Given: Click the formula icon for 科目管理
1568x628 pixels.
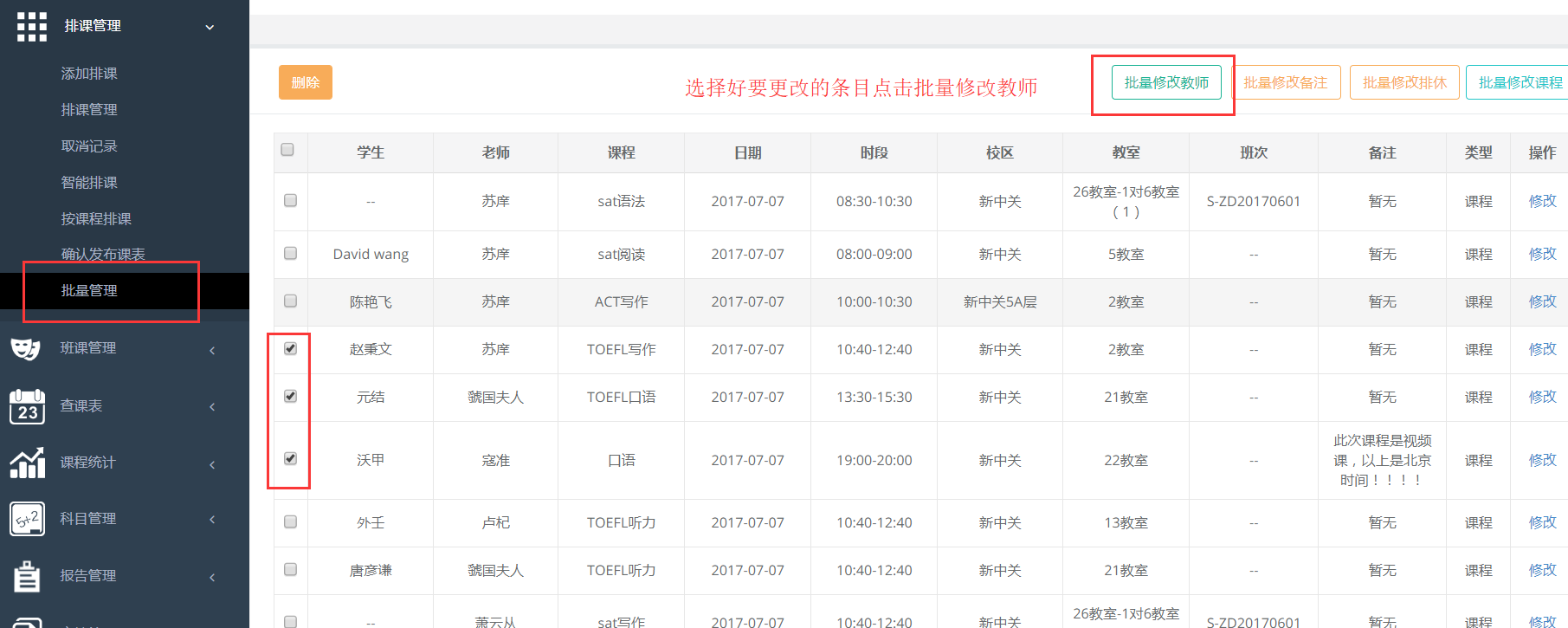Looking at the screenshot, I should point(27,519).
